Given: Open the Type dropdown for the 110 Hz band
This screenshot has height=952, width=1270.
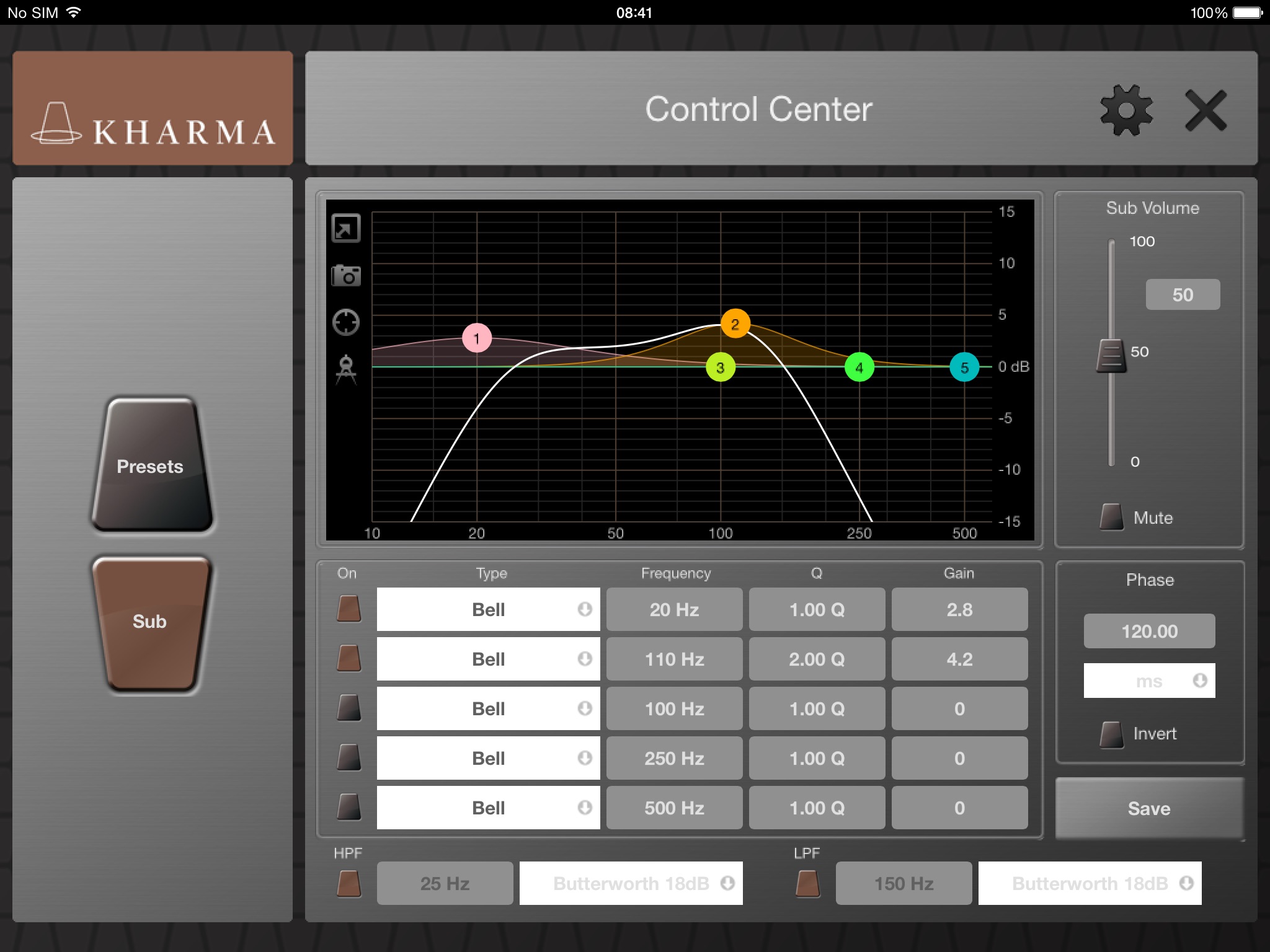Looking at the screenshot, I should point(489,659).
